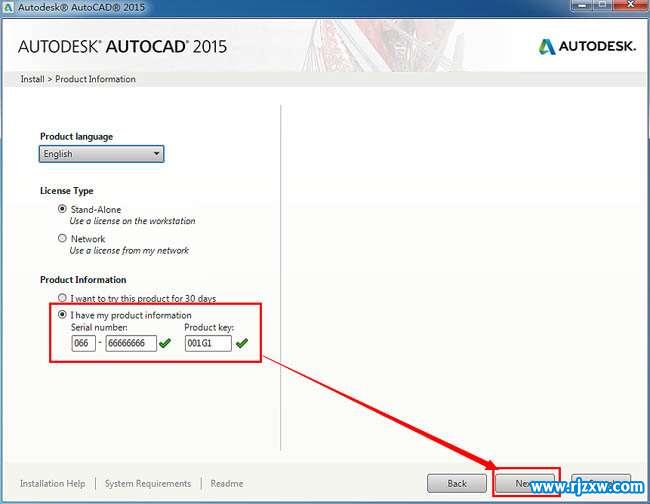This screenshot has height=504, width=650.
Task: Go Back to the previous step
Action: [x=456, y=483]
